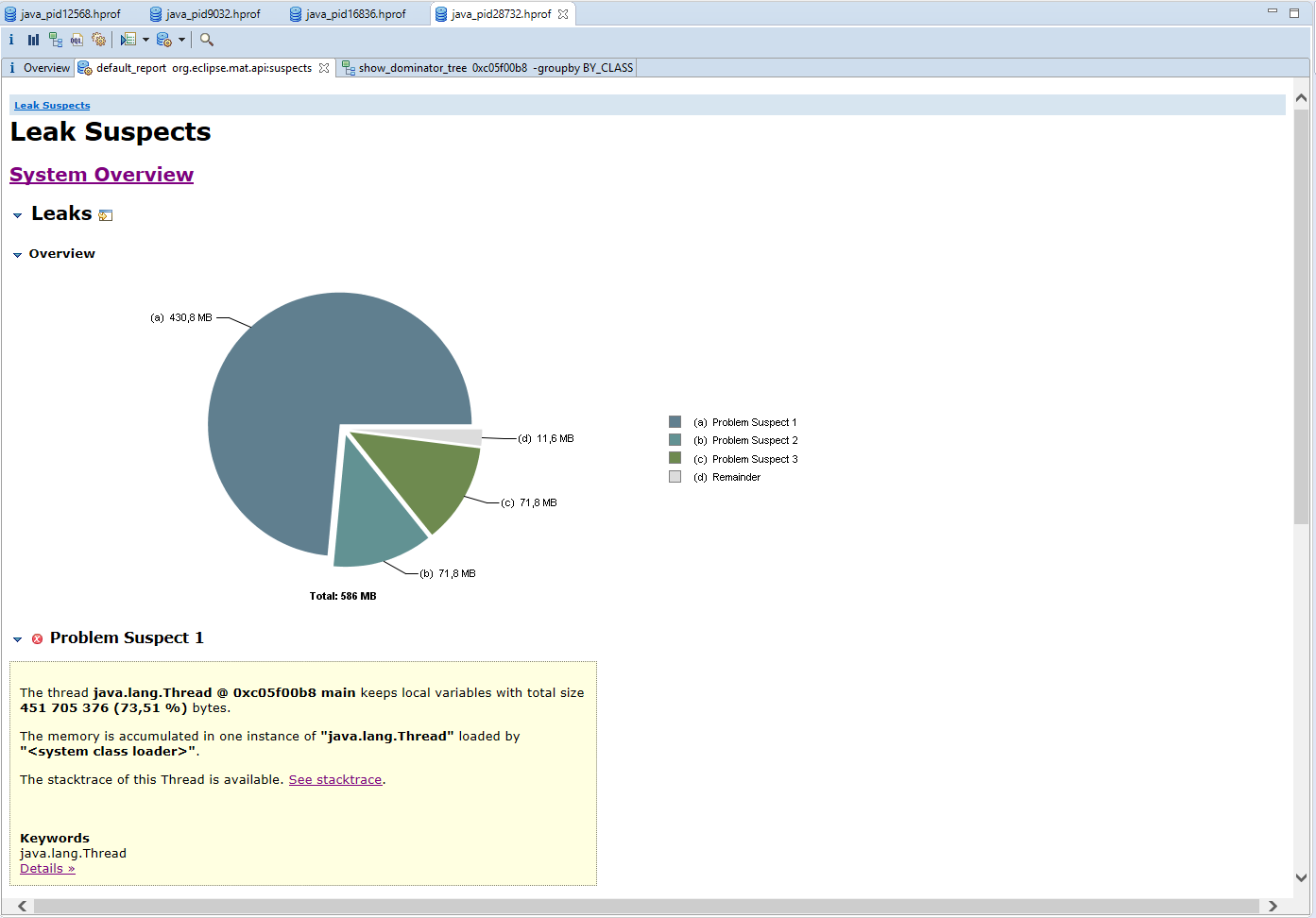This screenshot has height=918, width=1316.
Task: Collapse the Overview subsection
Action: click(17, 255)
